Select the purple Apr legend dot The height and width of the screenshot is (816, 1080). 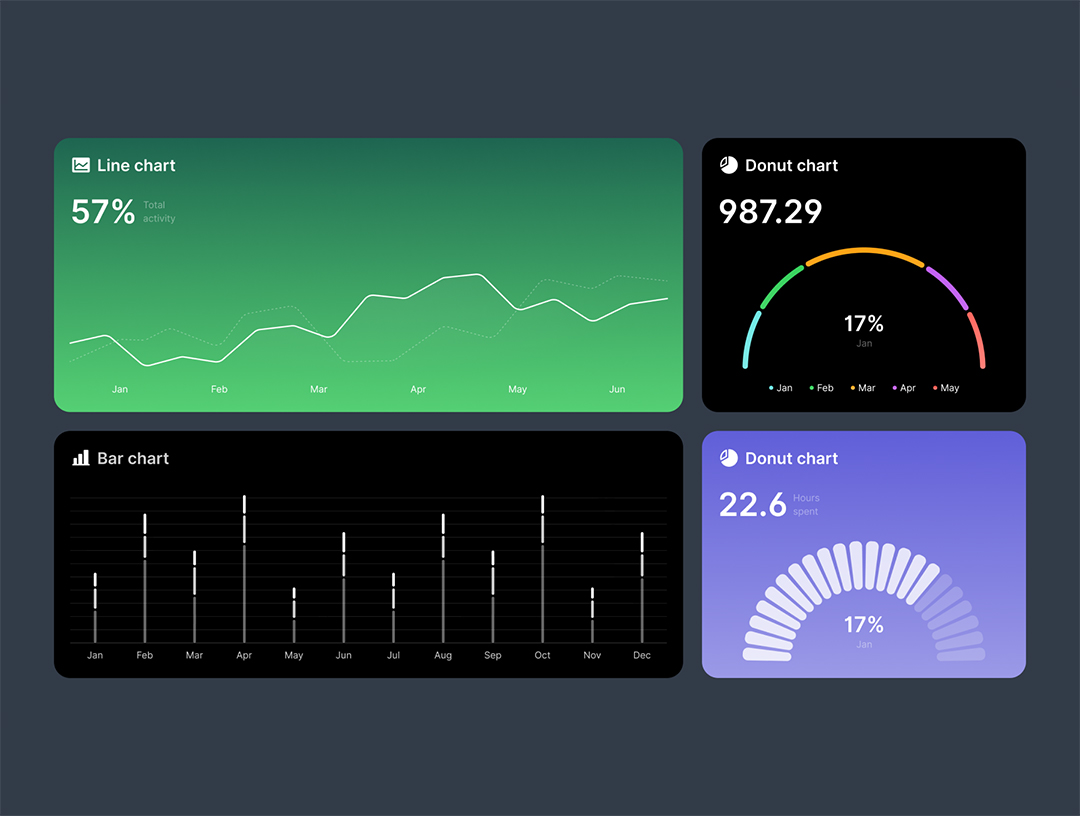894,388
